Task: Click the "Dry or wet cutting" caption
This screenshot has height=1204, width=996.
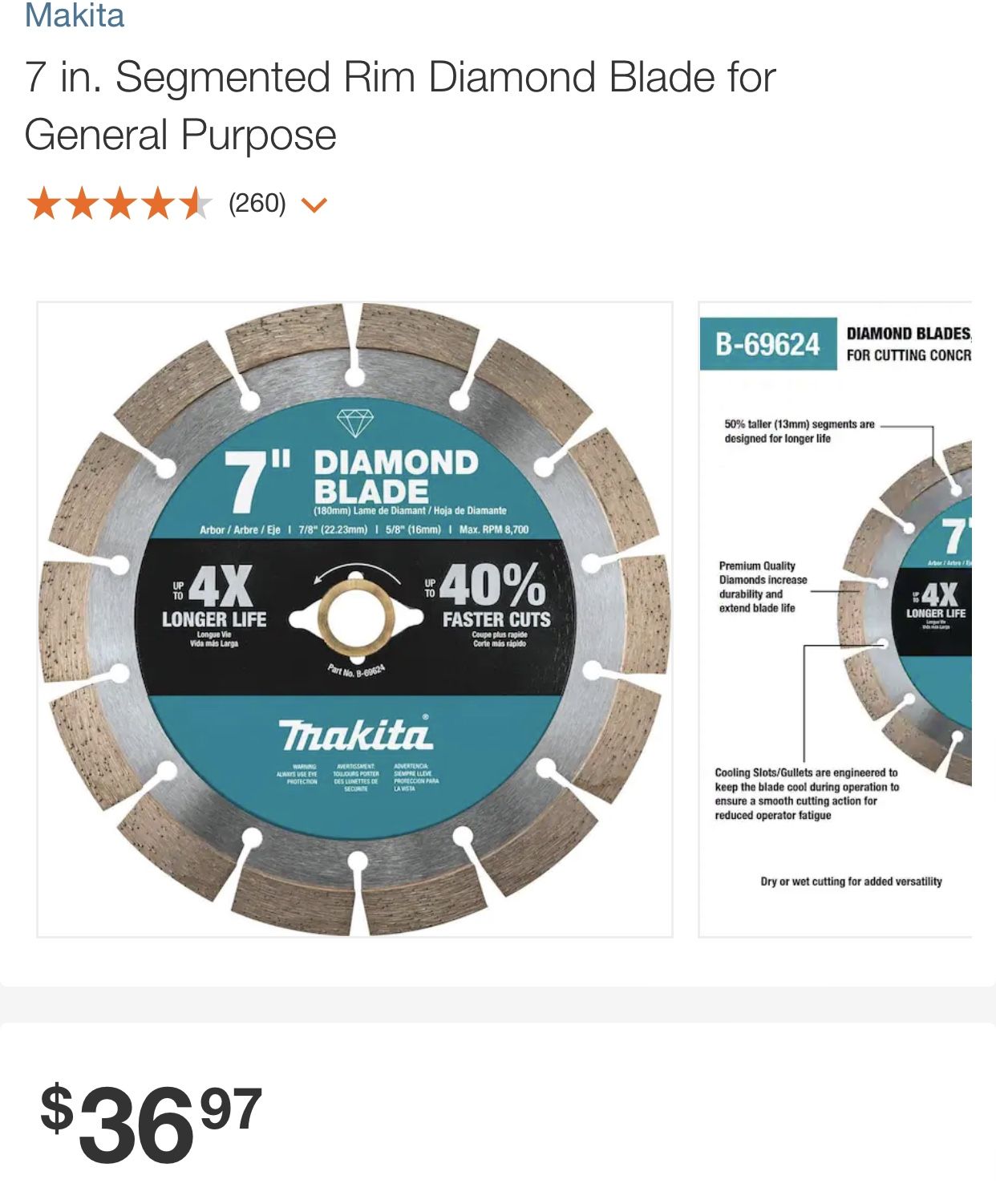Action: click(x=851, y=882)
